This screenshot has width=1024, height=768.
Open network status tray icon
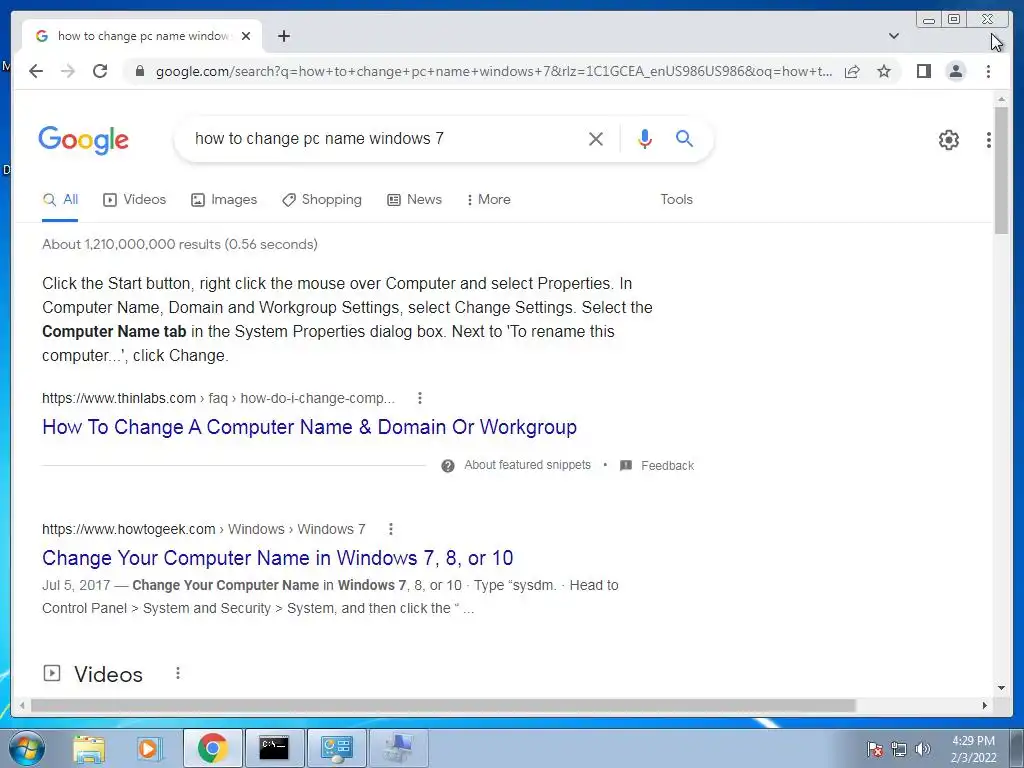coord(899,749)
